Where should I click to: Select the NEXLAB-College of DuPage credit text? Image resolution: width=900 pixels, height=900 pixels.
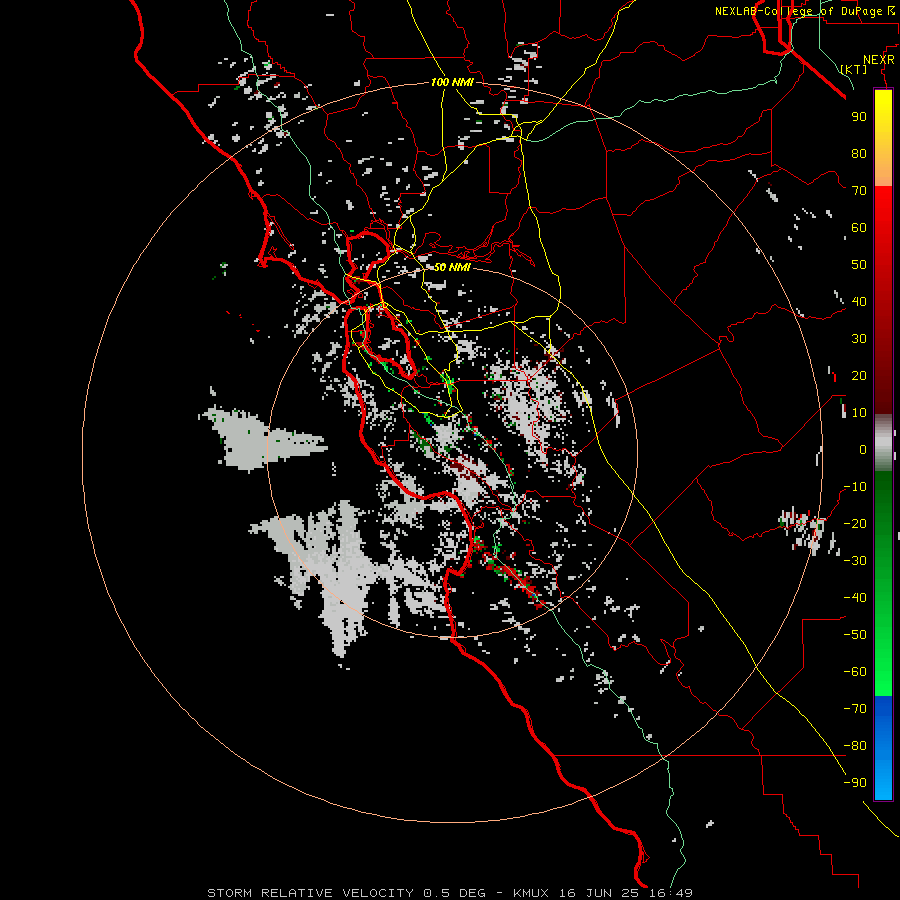[804, 11]
